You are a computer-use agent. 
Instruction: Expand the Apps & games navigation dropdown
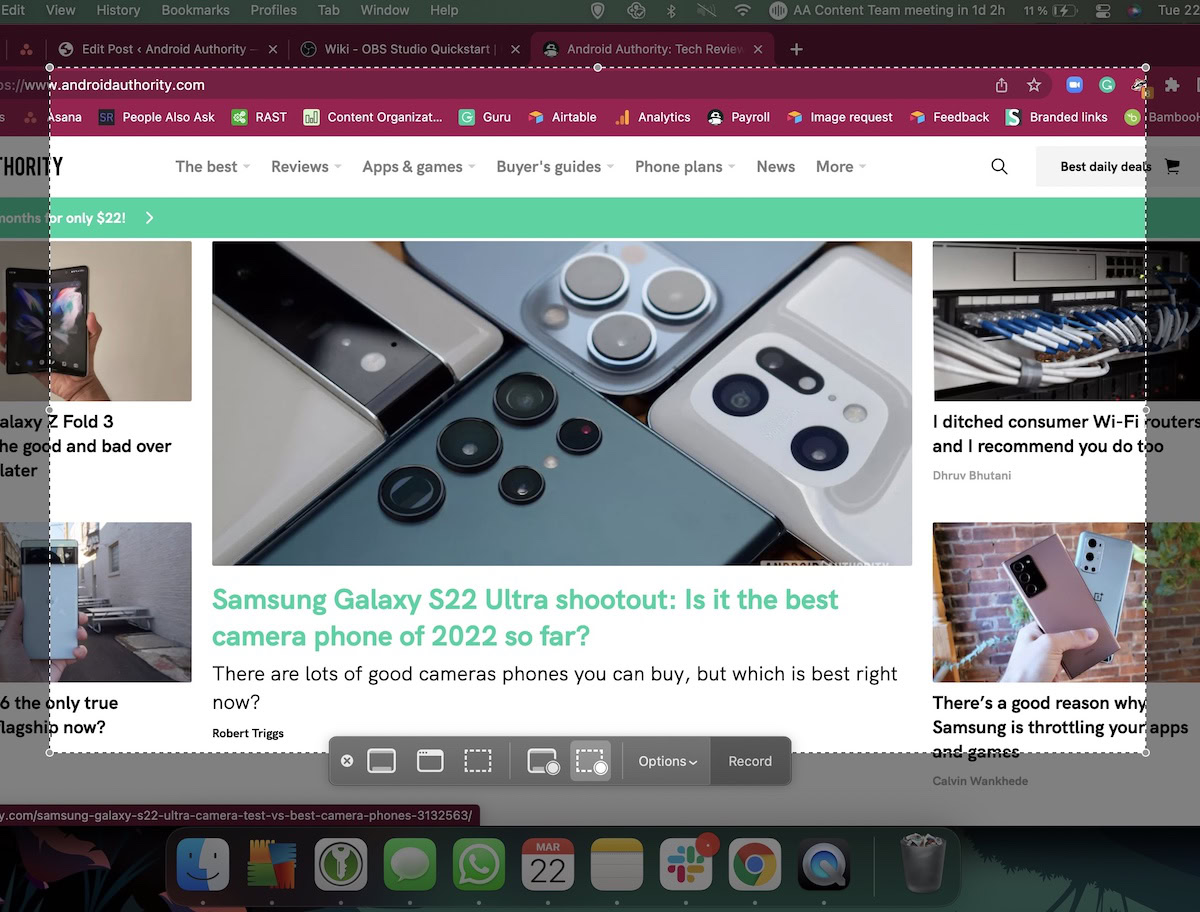[419, 167]
